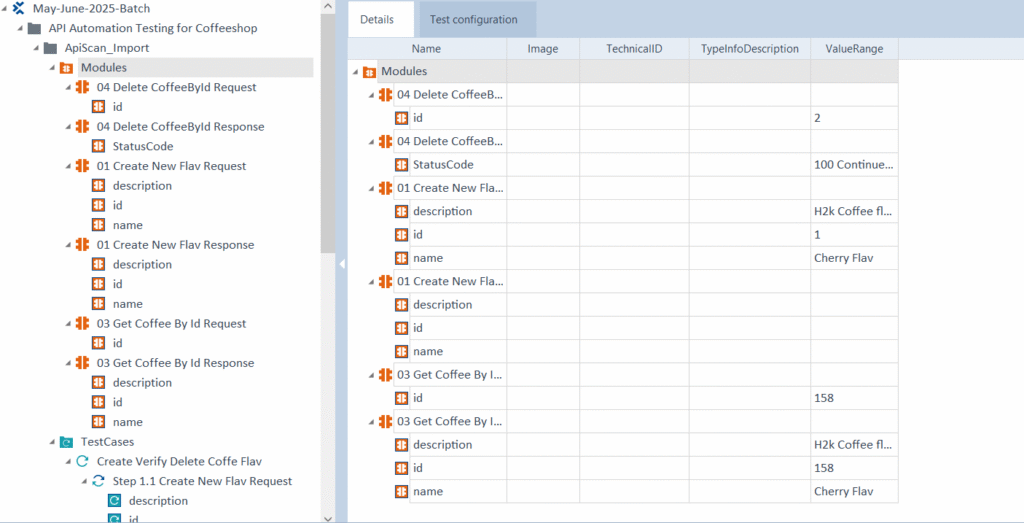
Task: Select 03 Get Coffee By Id Request in tree
Action: (x=171, y=324)
